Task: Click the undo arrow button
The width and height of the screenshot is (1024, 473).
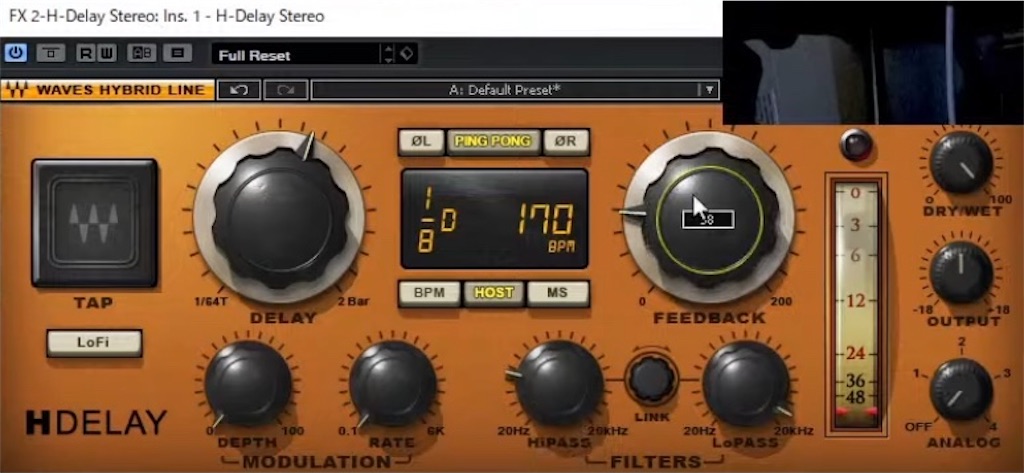Action: [238, 90]
